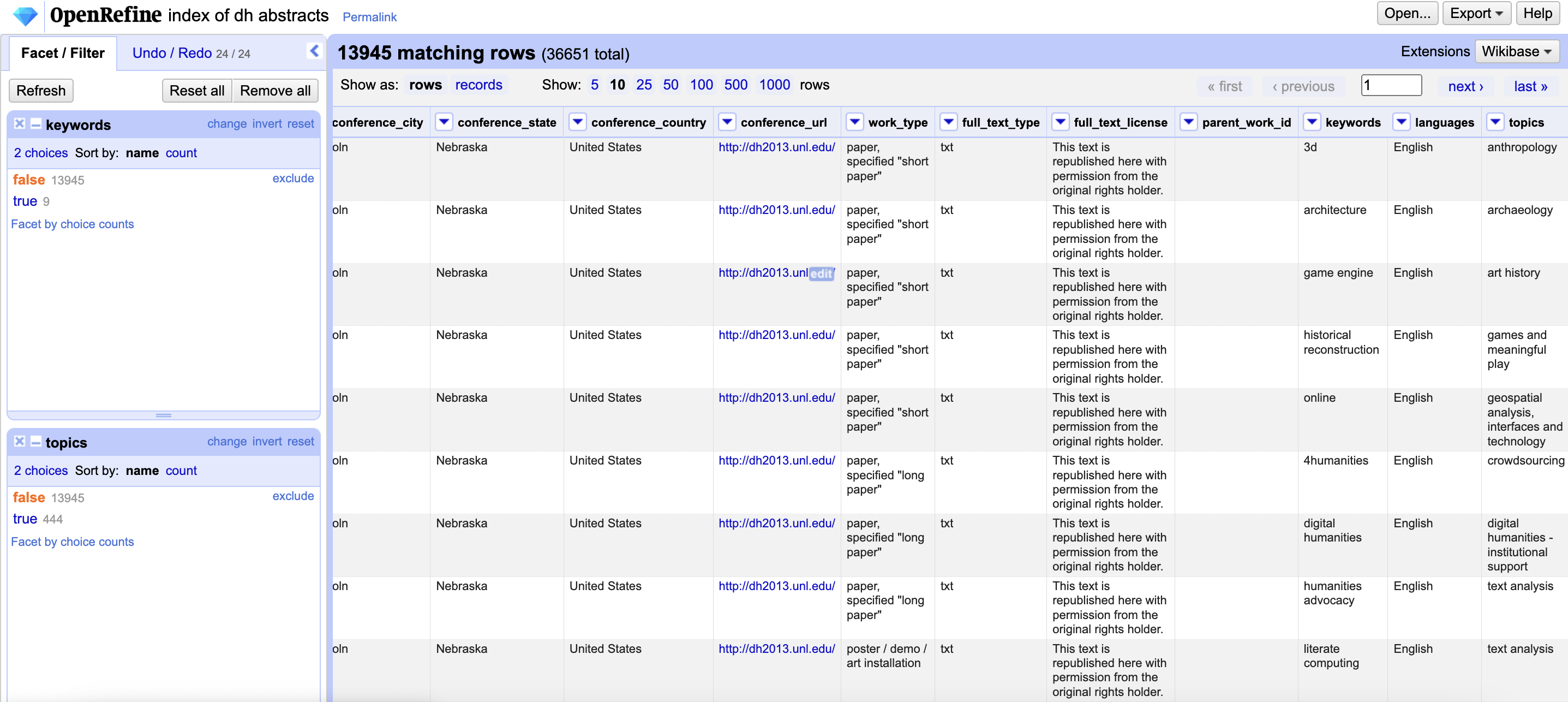
Task: Open the Wikibase extension menu
Action: tap(1516, 52)
